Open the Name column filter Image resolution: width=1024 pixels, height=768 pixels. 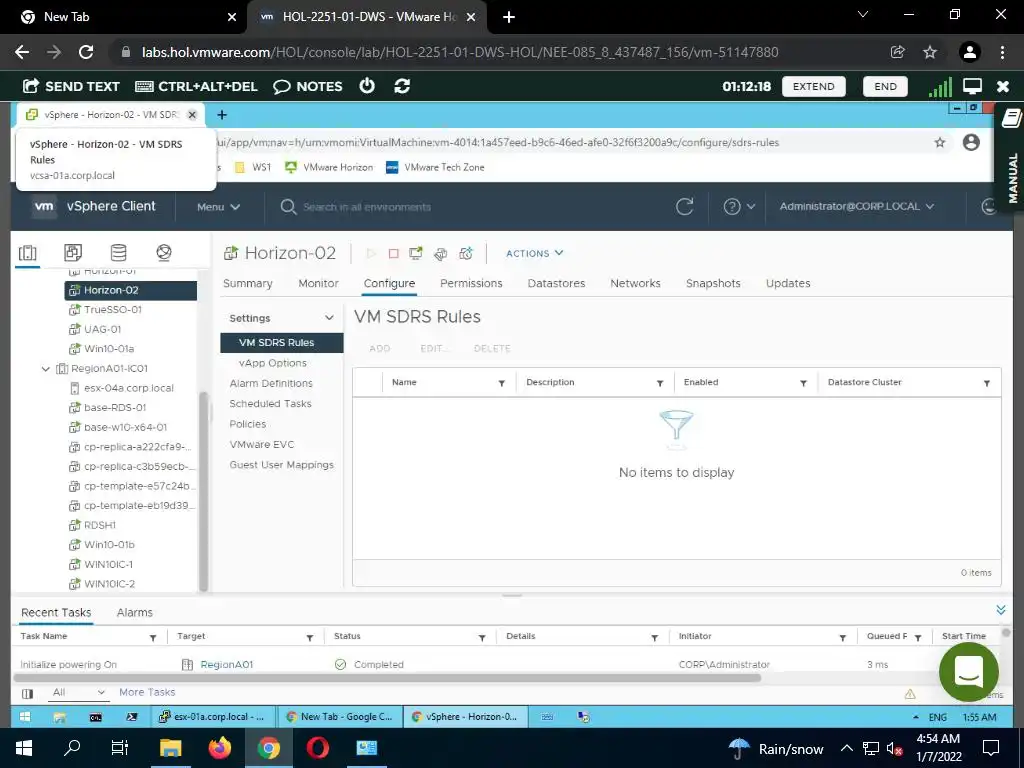(x=502, y=383)
